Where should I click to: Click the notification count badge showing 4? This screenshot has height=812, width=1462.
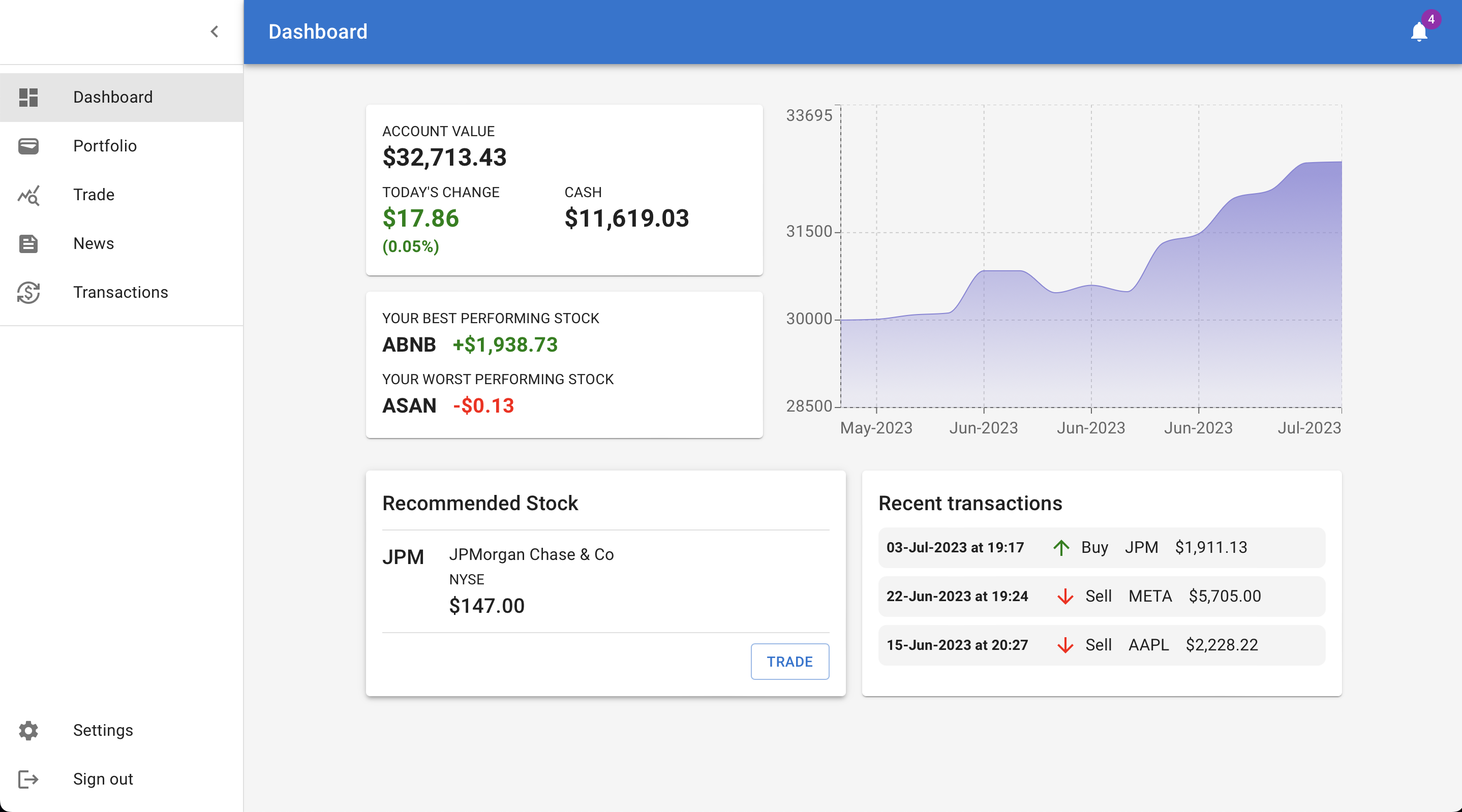[x=1431, y=19]
